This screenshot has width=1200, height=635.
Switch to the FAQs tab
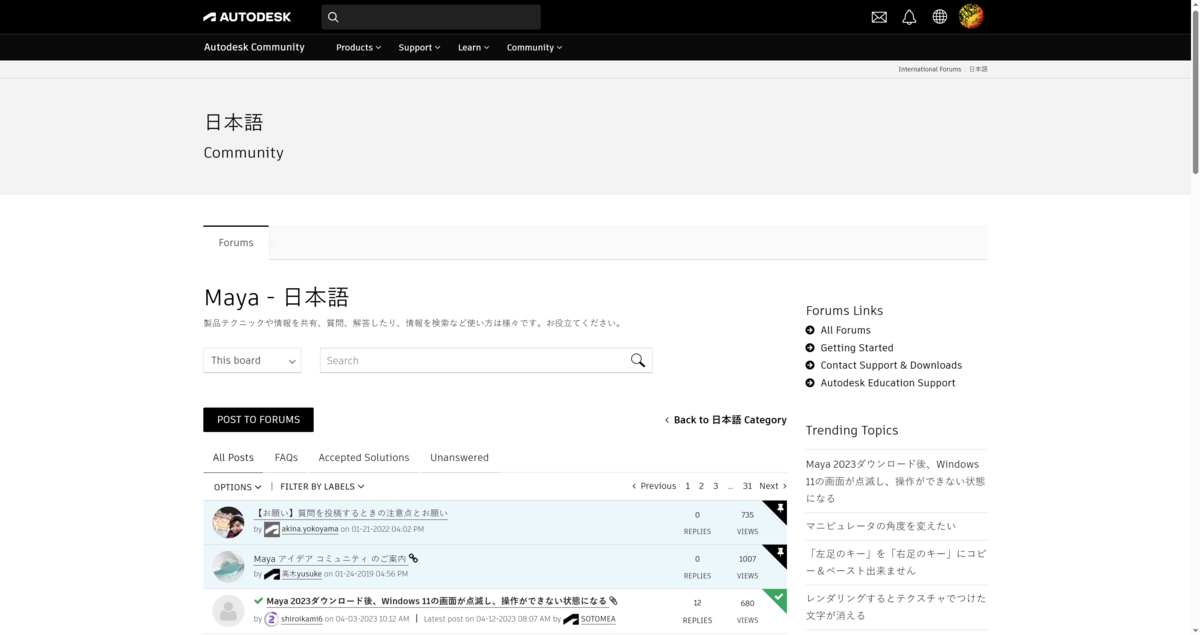(286, 458)
